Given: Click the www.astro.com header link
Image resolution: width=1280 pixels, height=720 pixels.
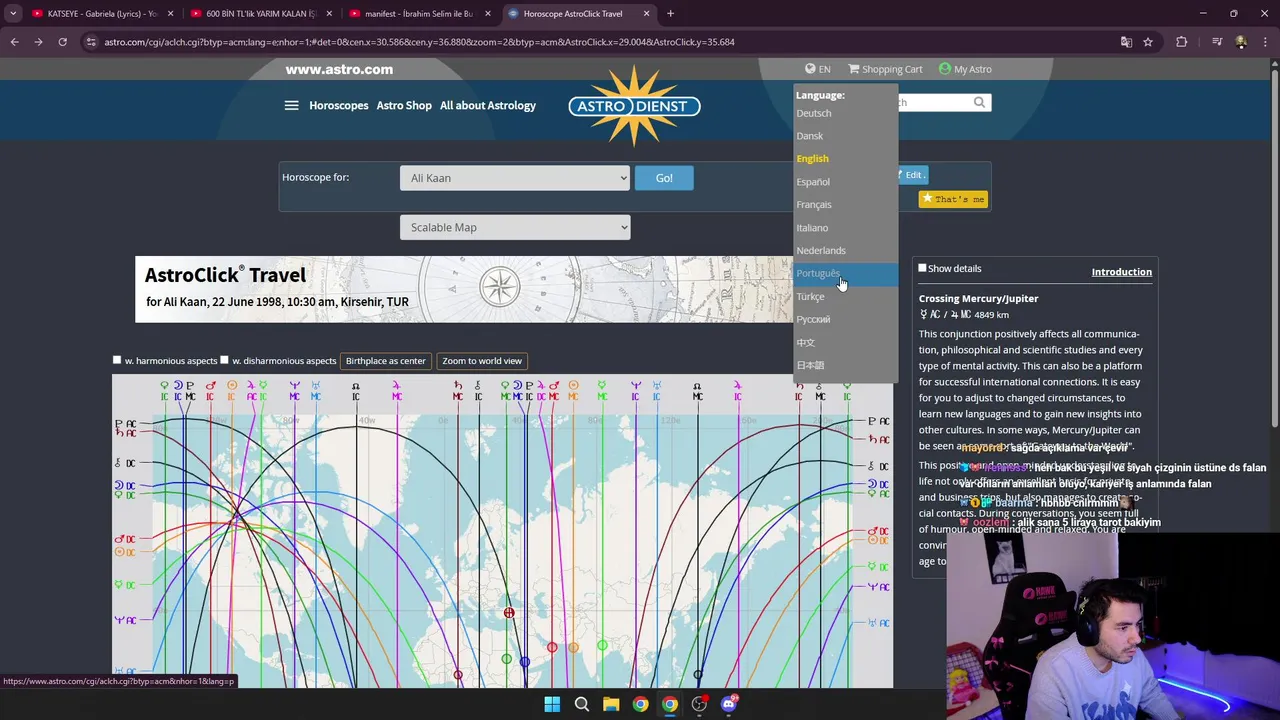Looking at the screenshot, I should pos(339,69).
